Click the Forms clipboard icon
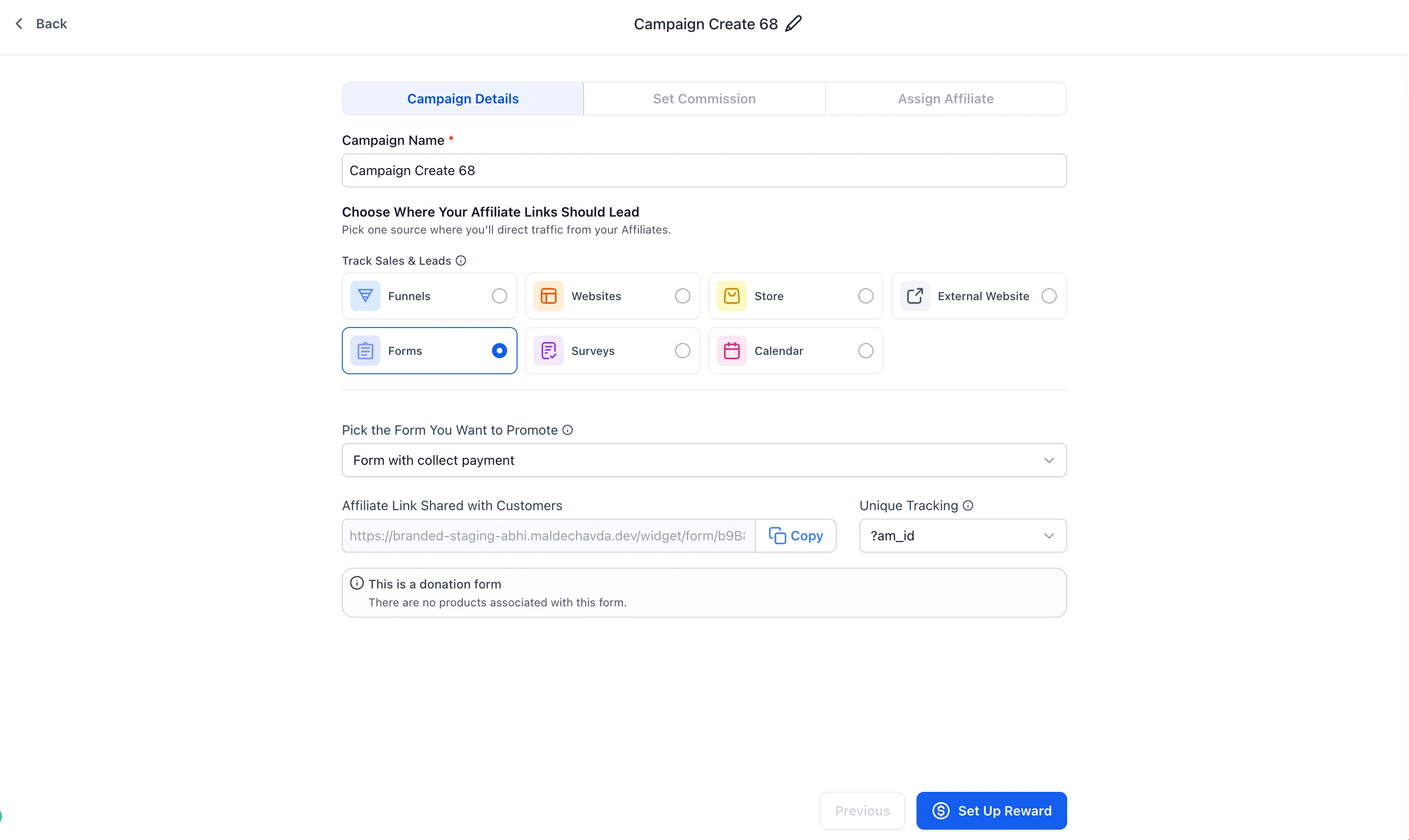 pos(365,350)
